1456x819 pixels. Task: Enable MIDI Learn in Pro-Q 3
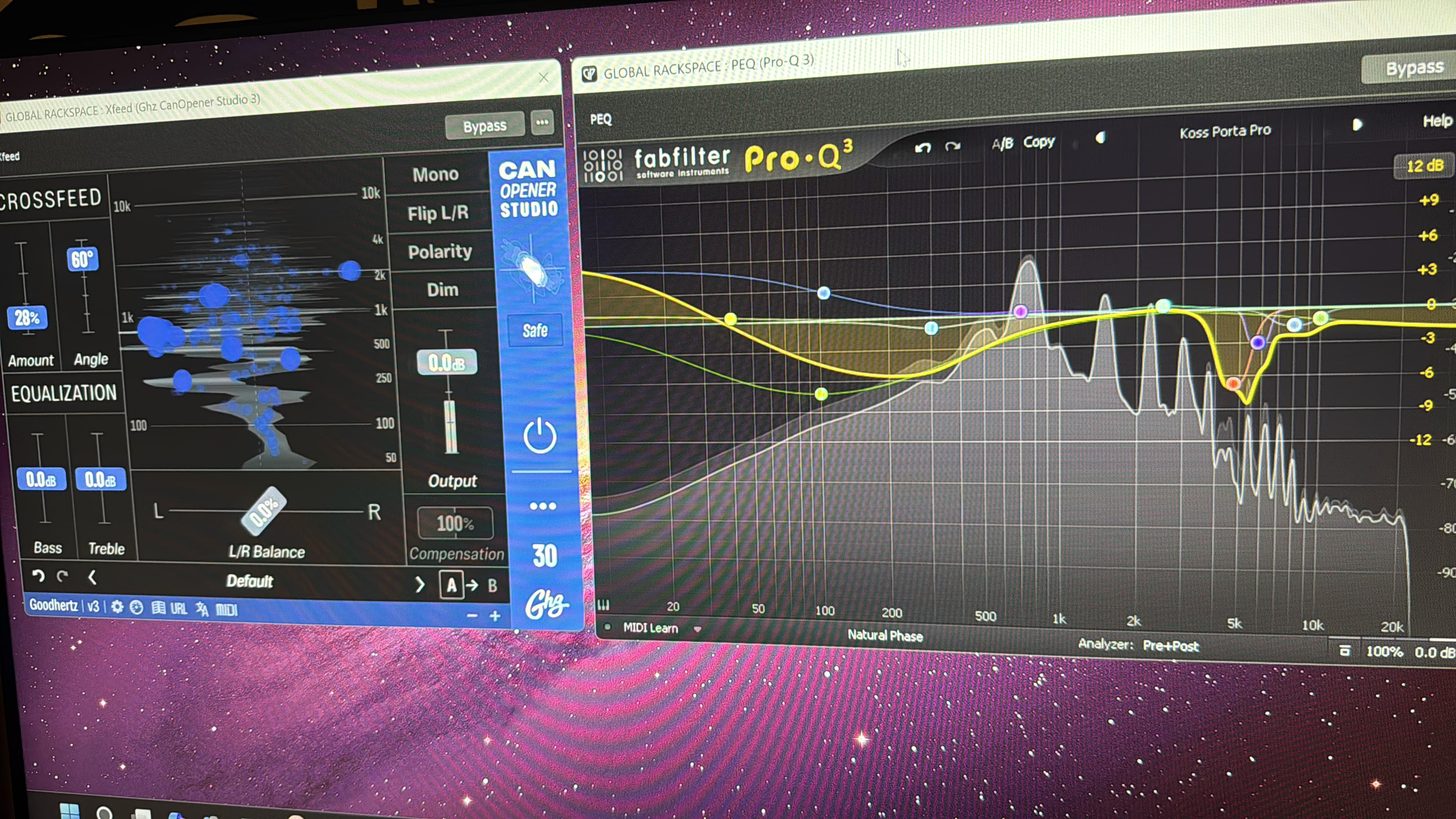[x=650, y=628]
